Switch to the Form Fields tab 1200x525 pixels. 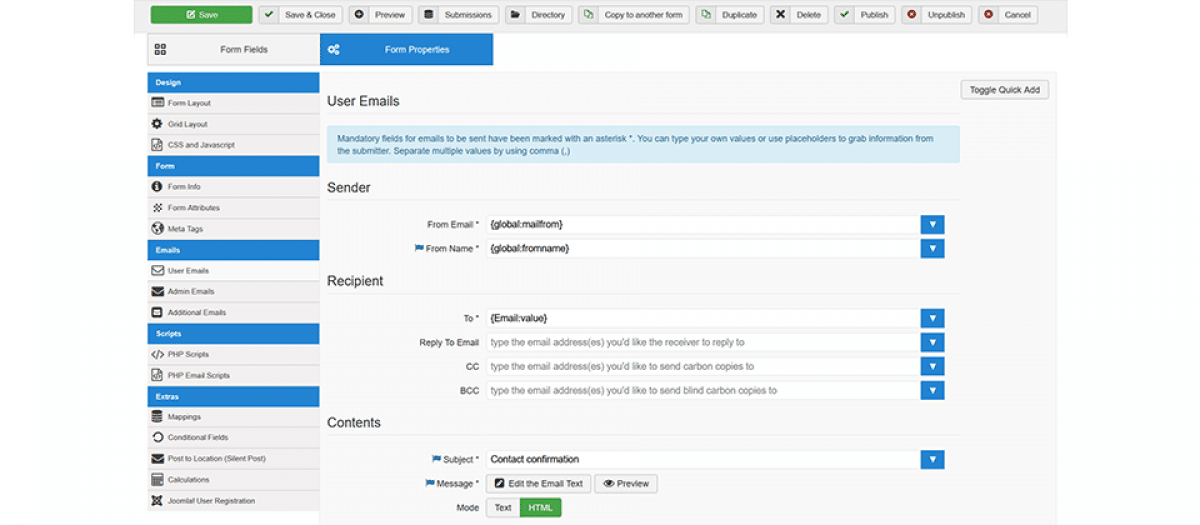(x=233, y=49)
